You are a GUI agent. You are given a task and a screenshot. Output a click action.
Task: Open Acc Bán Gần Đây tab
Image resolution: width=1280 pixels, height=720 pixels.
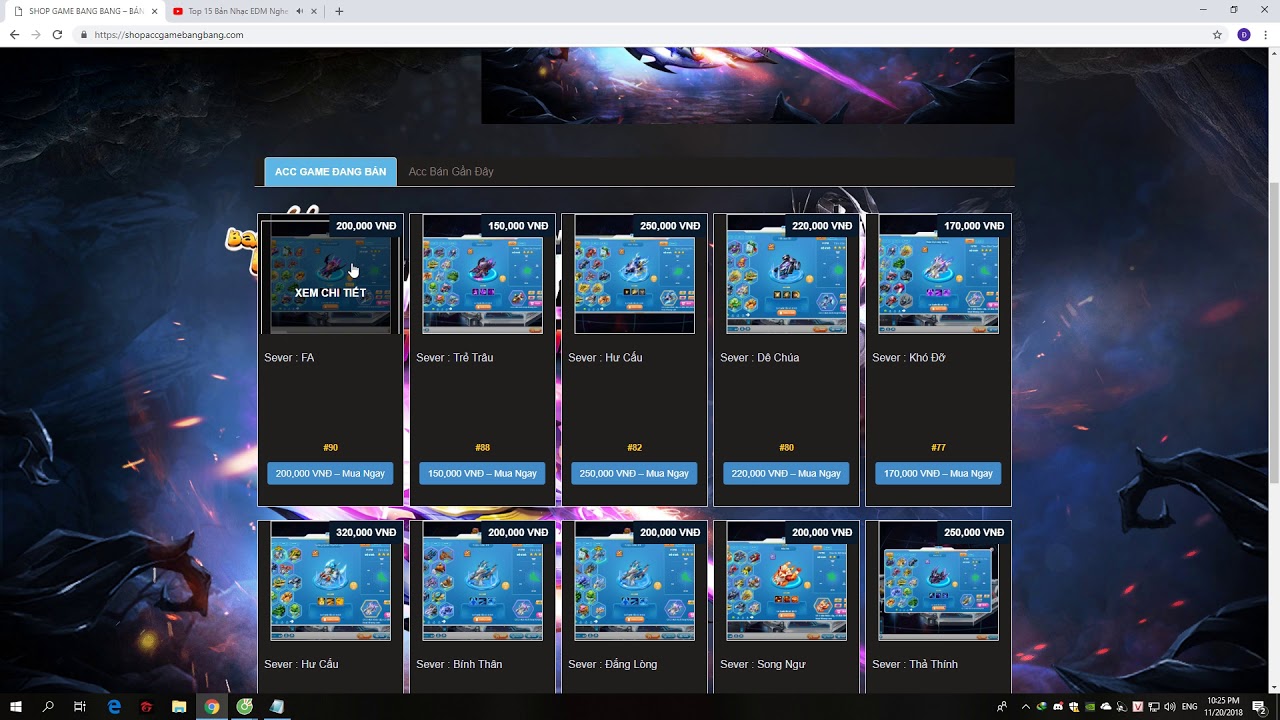point(451,172)
